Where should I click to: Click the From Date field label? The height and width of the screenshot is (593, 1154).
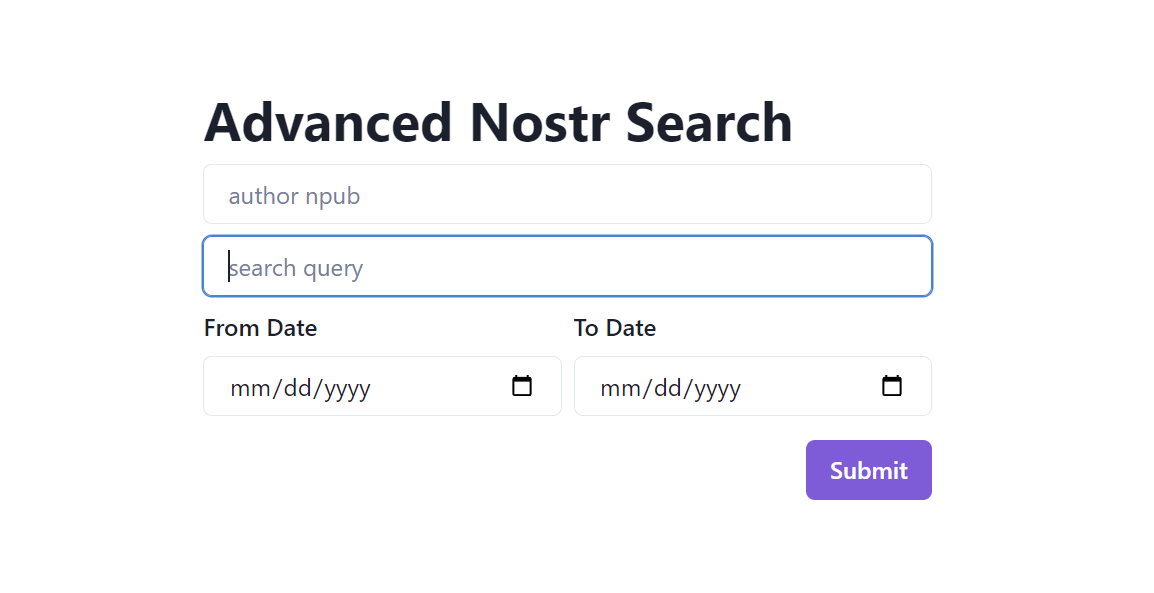click(x=260, y=327)
